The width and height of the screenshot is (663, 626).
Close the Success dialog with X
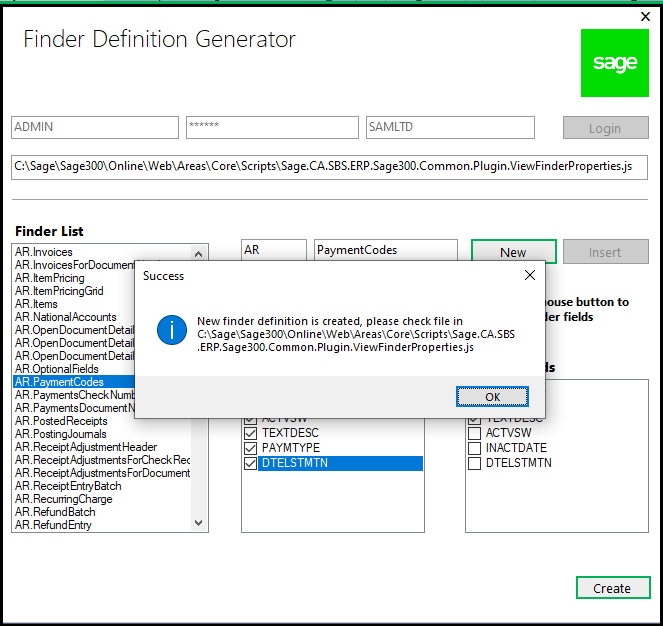coord(529,275)
